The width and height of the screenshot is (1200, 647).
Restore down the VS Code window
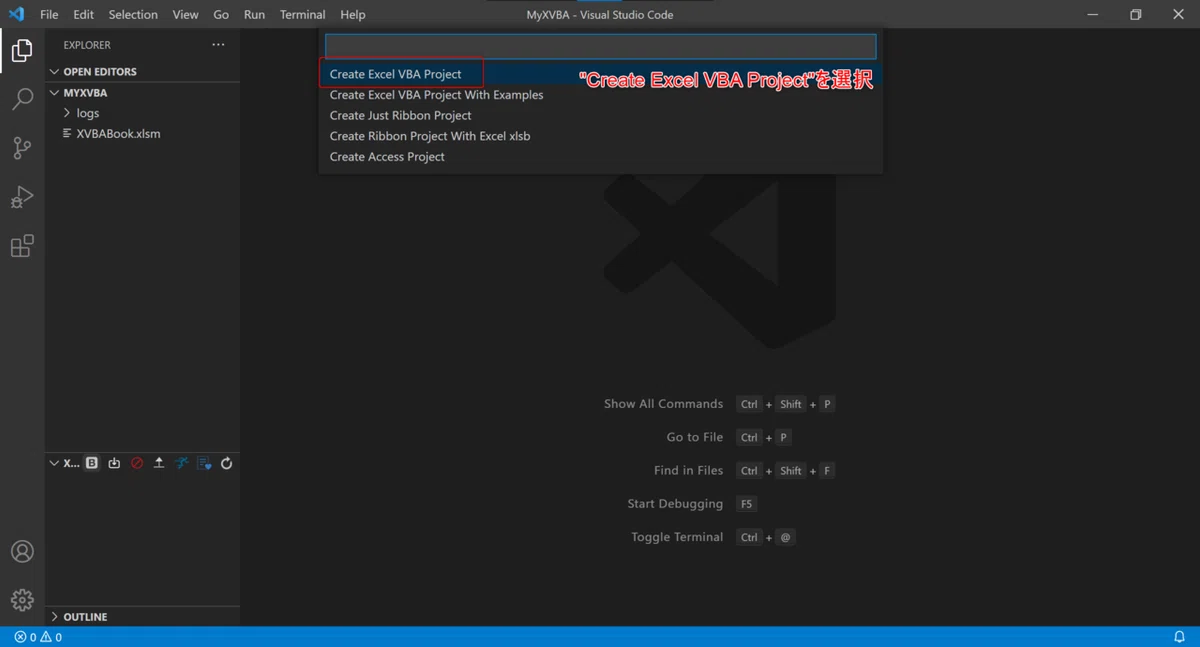pos(1135,15)
